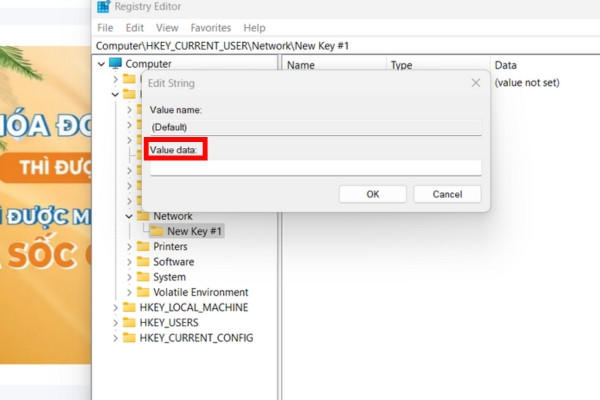Image resolution: width=600 pixels, height=400 pixels.
Task: Select HKEY_LOCAL_MACHINE in the tree
Action: point(194,307)
